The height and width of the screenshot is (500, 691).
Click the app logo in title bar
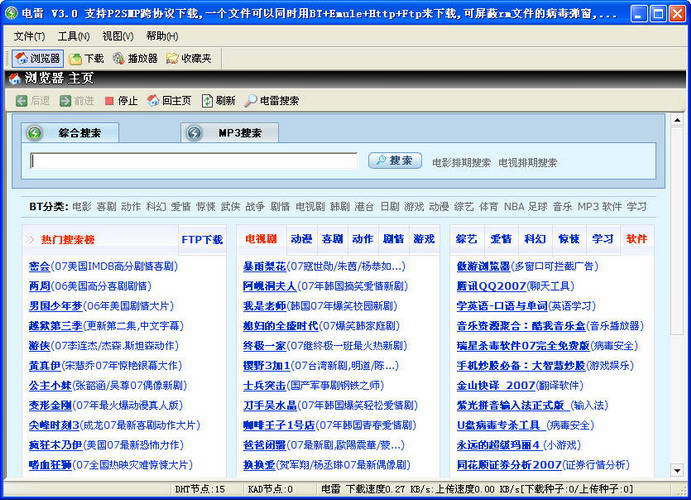[11, 13]
